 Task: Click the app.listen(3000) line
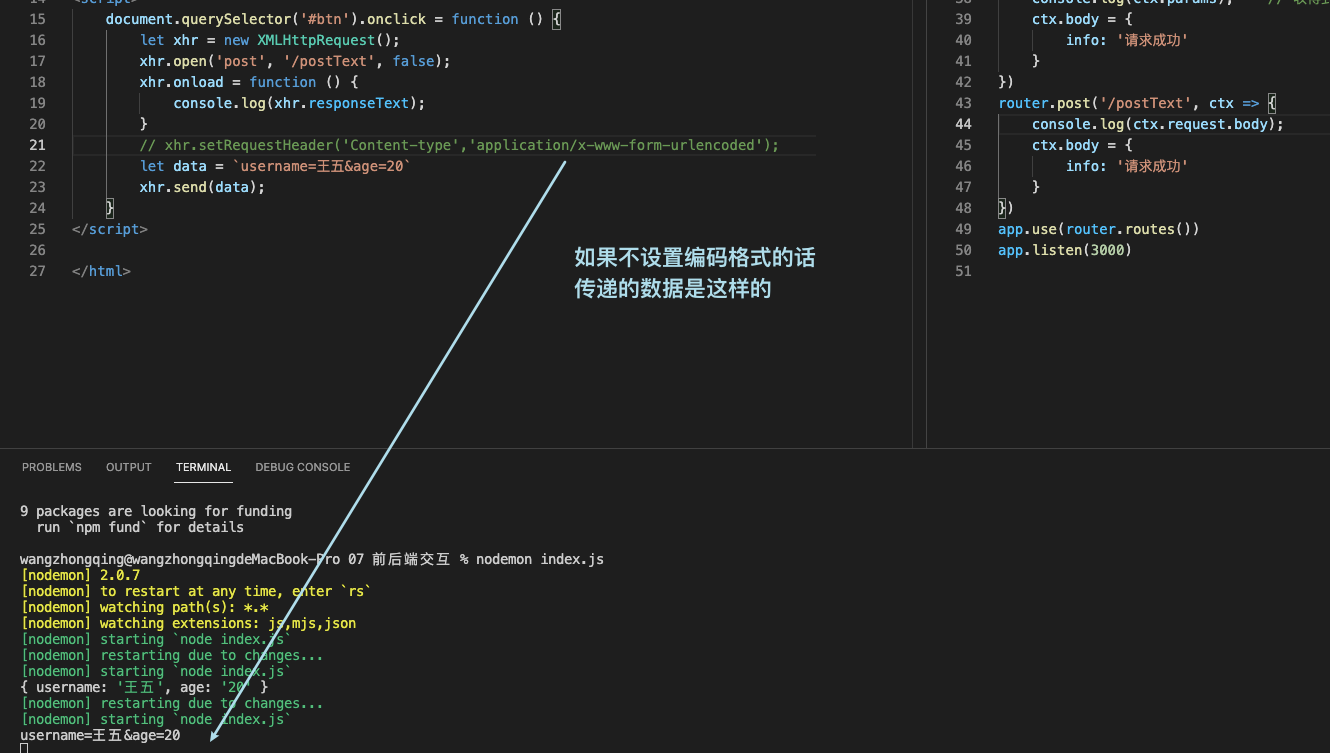click(x=1065, y=250)
